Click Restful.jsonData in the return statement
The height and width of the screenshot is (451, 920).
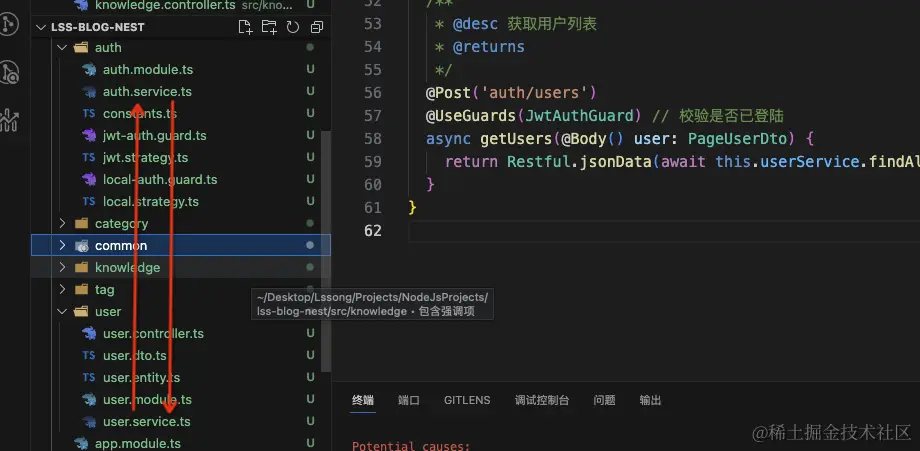[579, 162]
